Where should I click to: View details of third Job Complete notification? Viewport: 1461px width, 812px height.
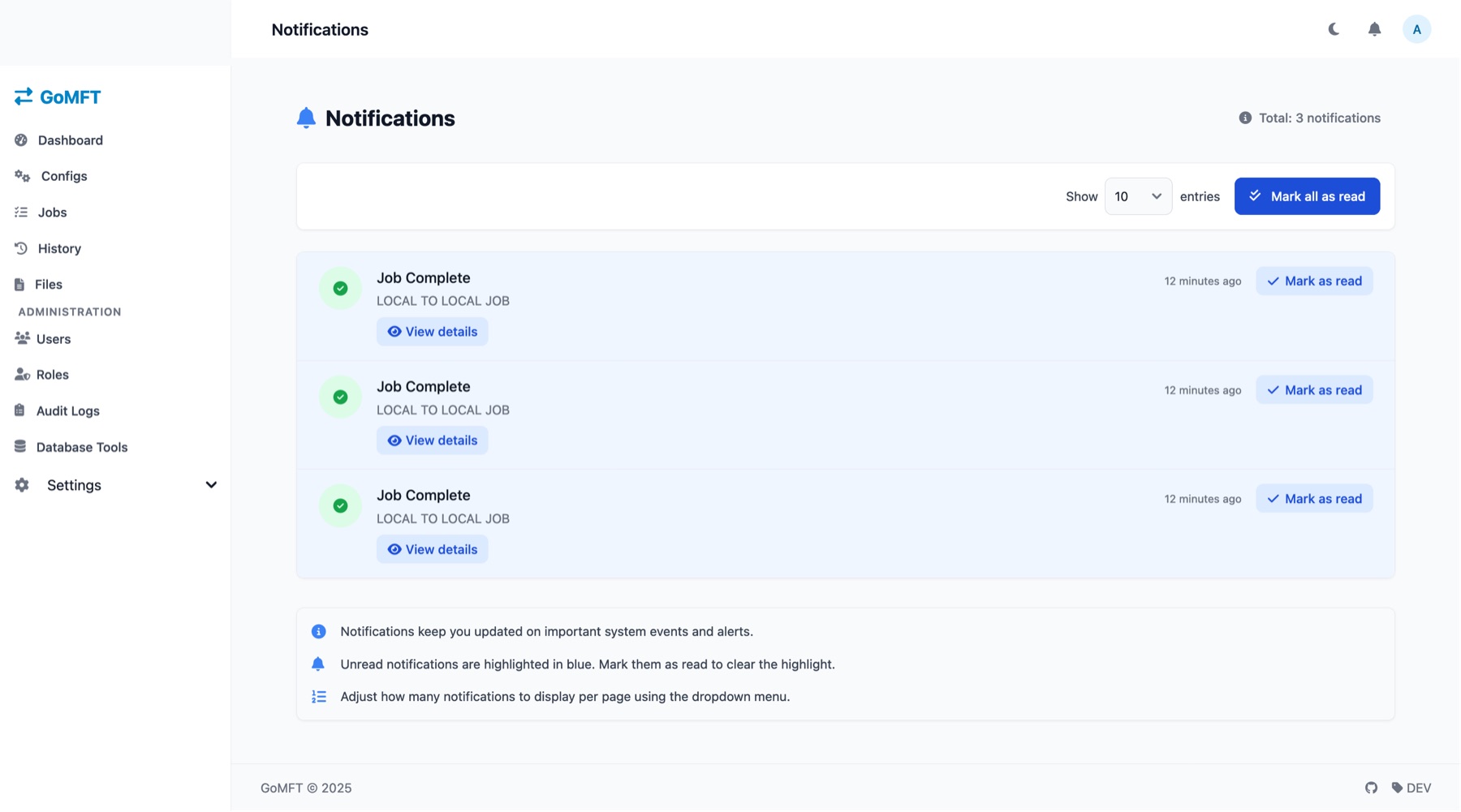click(x=432, y=549)
